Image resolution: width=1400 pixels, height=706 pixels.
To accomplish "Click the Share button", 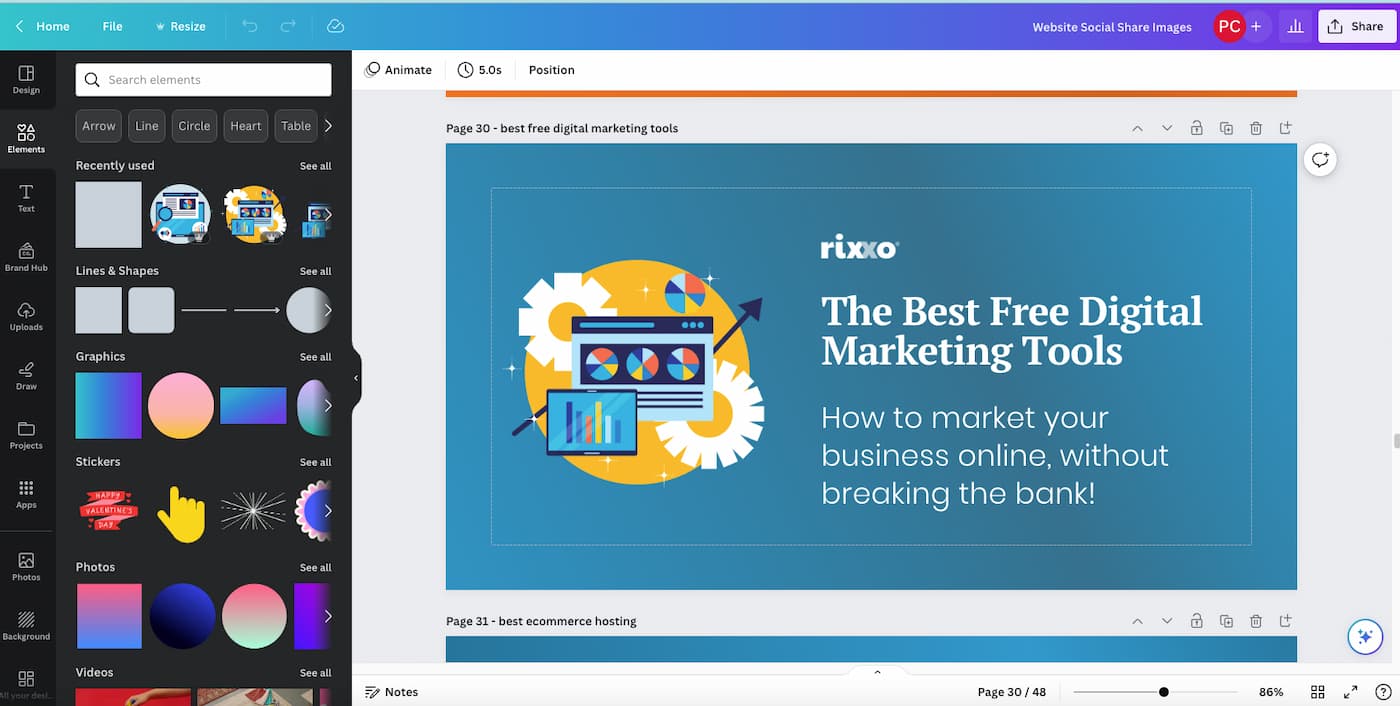I will click(1357, 26).
